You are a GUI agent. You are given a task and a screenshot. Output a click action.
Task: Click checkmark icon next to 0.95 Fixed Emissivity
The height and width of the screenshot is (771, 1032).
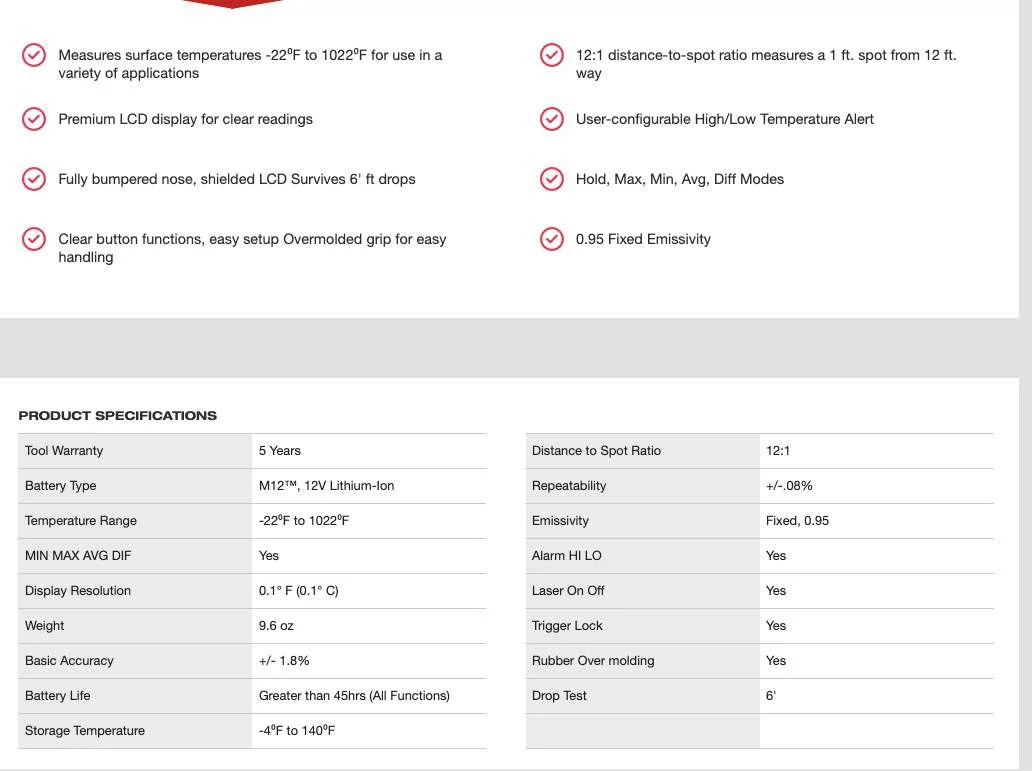tap(552, 239)
